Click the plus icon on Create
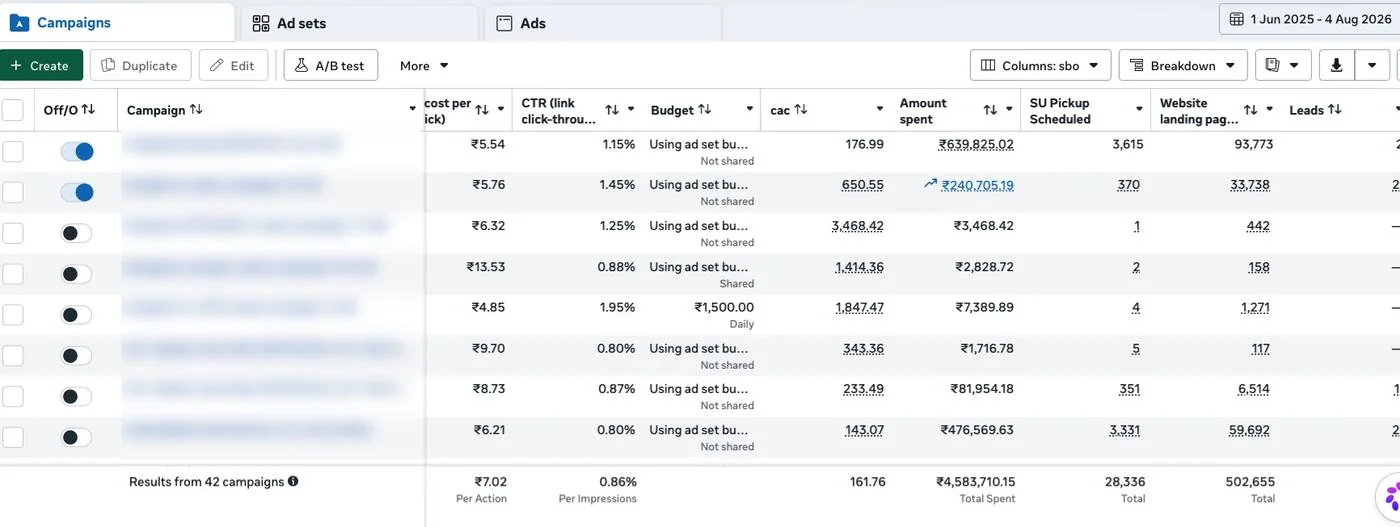 pos(17,66)
